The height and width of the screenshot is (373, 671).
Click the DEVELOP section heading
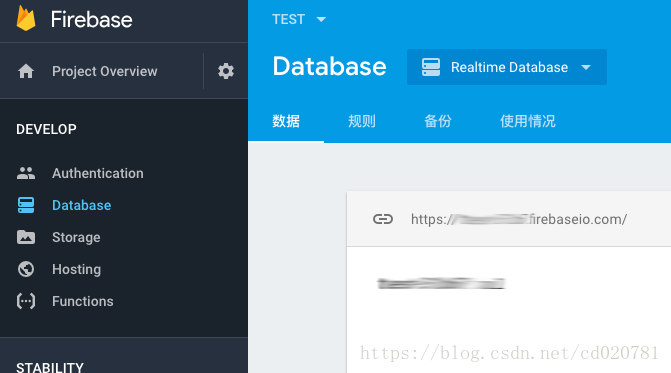pos(46,129)
